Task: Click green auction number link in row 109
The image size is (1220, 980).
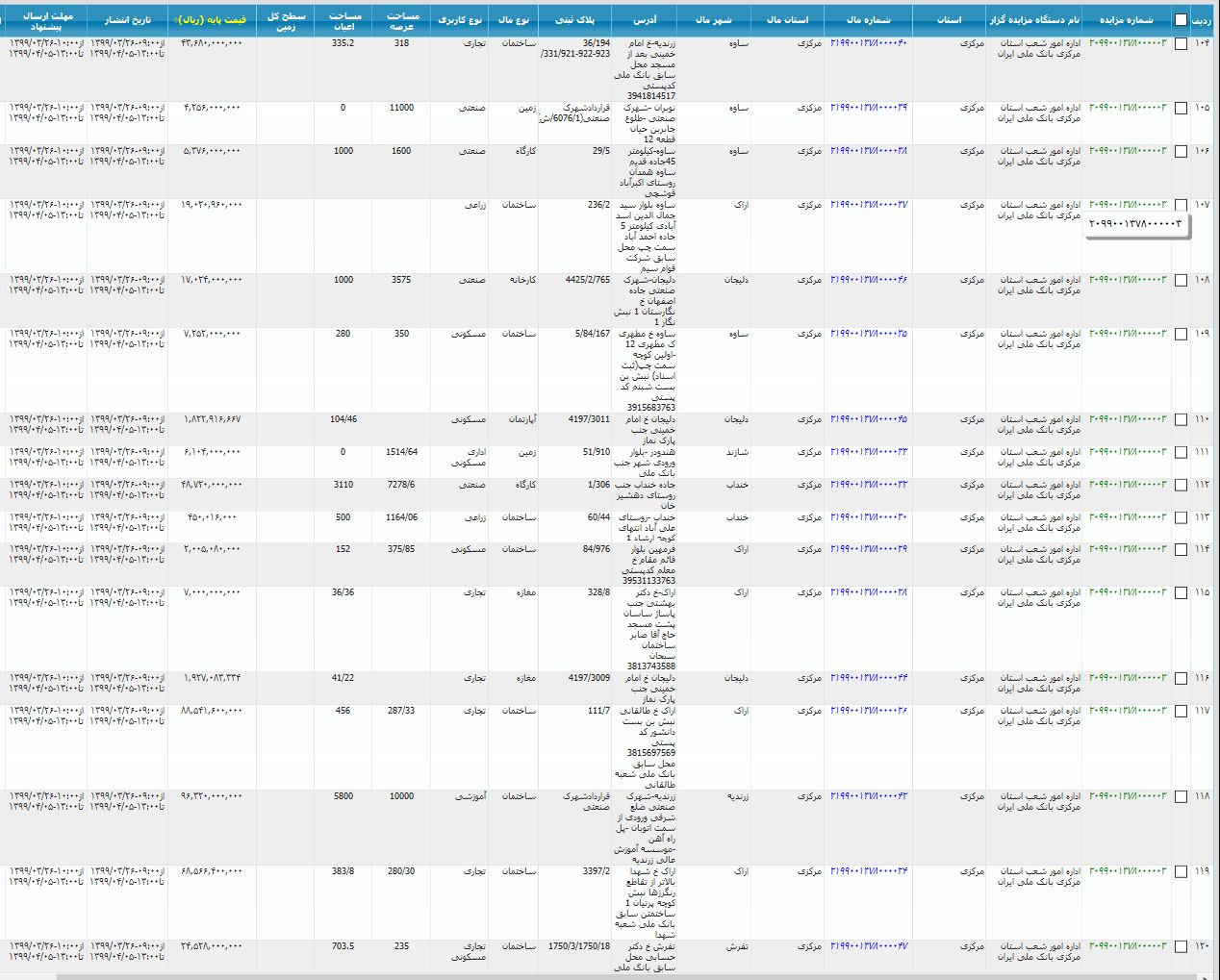Action: coord(1127,334)
